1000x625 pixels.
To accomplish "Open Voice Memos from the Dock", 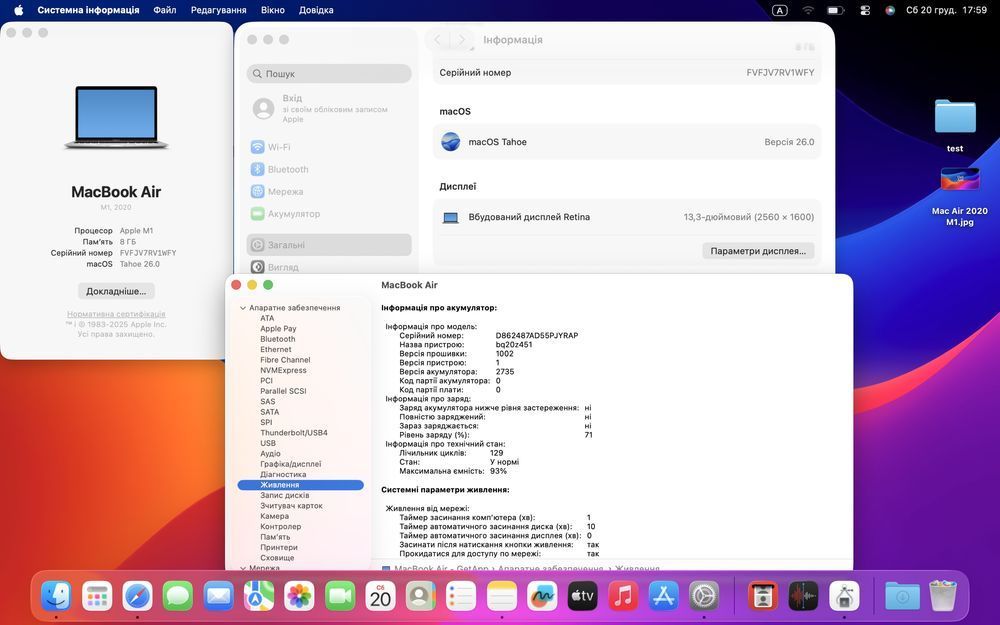I will [803, 597].
